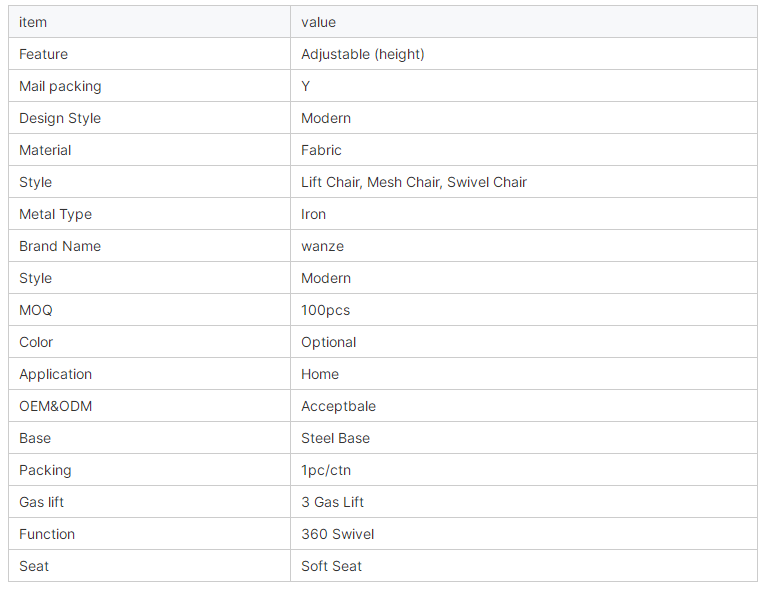765x589 pixels.
Task: Click the 'value' column header cell
Action: 524,22
